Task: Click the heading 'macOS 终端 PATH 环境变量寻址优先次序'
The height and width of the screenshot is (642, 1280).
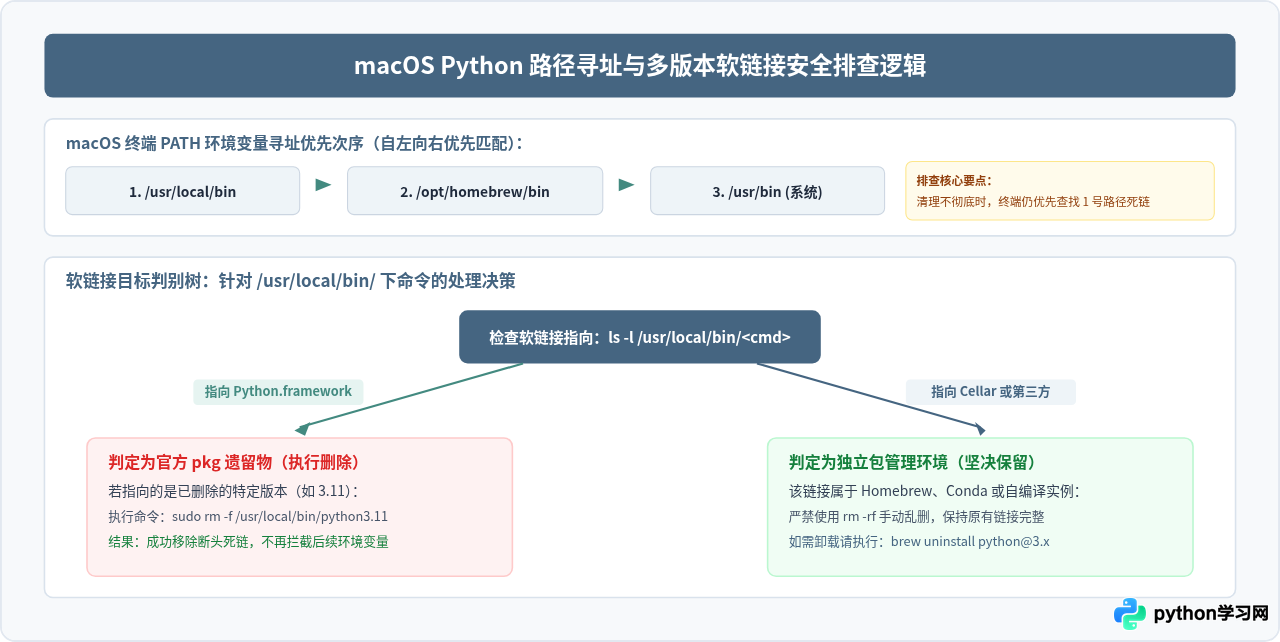Action: [295, 143]
